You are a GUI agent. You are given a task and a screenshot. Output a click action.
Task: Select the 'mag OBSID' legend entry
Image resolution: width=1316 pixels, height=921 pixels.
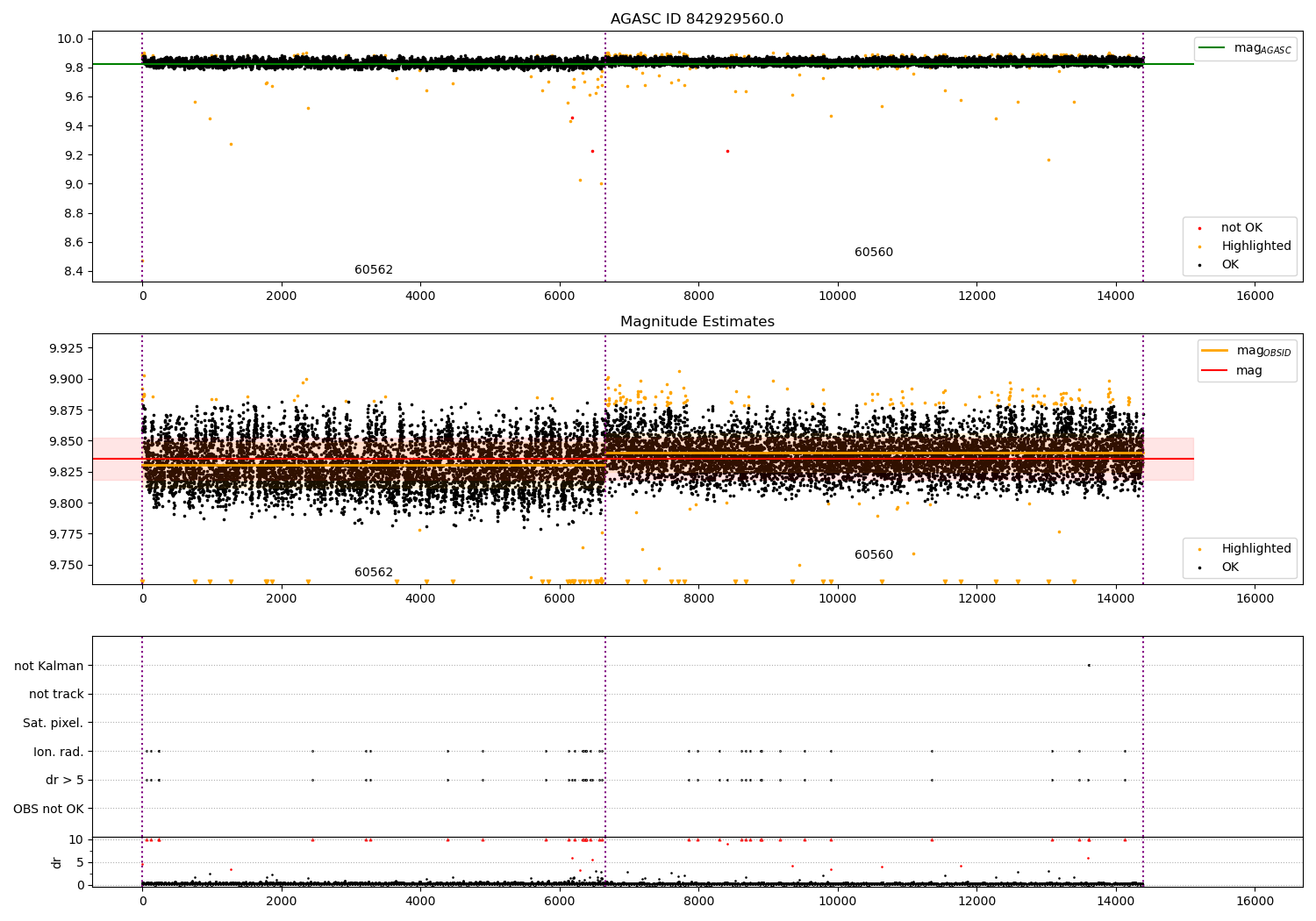tap(1263, 351)
